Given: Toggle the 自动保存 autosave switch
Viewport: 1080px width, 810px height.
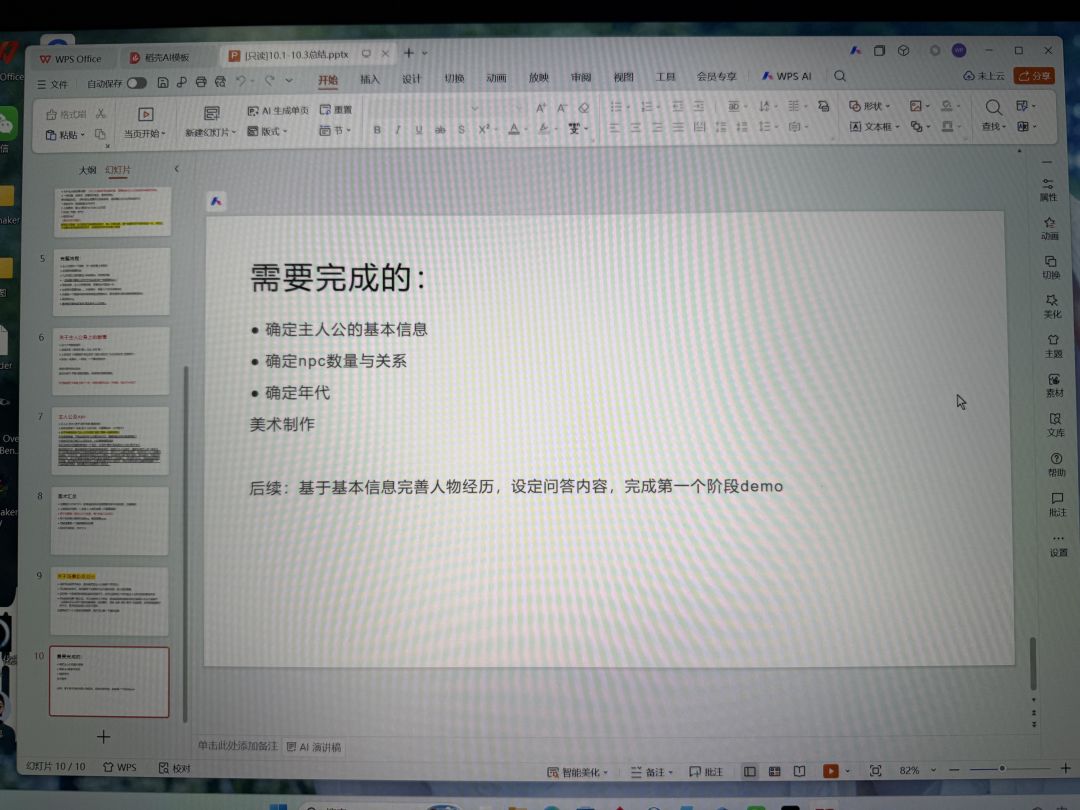Looking at the screenshot, I should [x=136, y=83].
